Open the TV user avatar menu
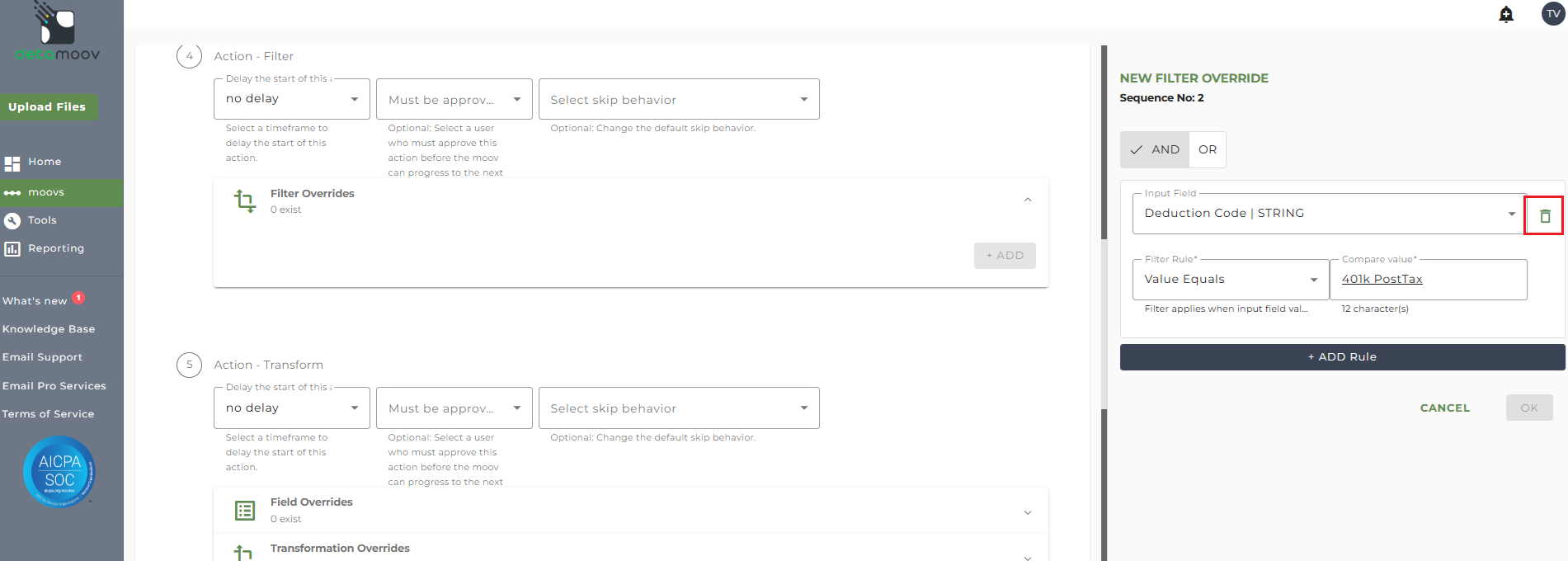1568x561 pixels. pos(1553,14)
